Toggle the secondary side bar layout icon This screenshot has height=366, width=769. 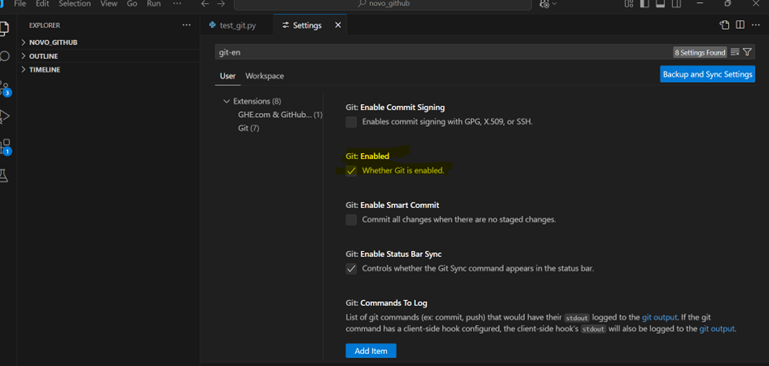pyautogui.click(x=676, y=4)
